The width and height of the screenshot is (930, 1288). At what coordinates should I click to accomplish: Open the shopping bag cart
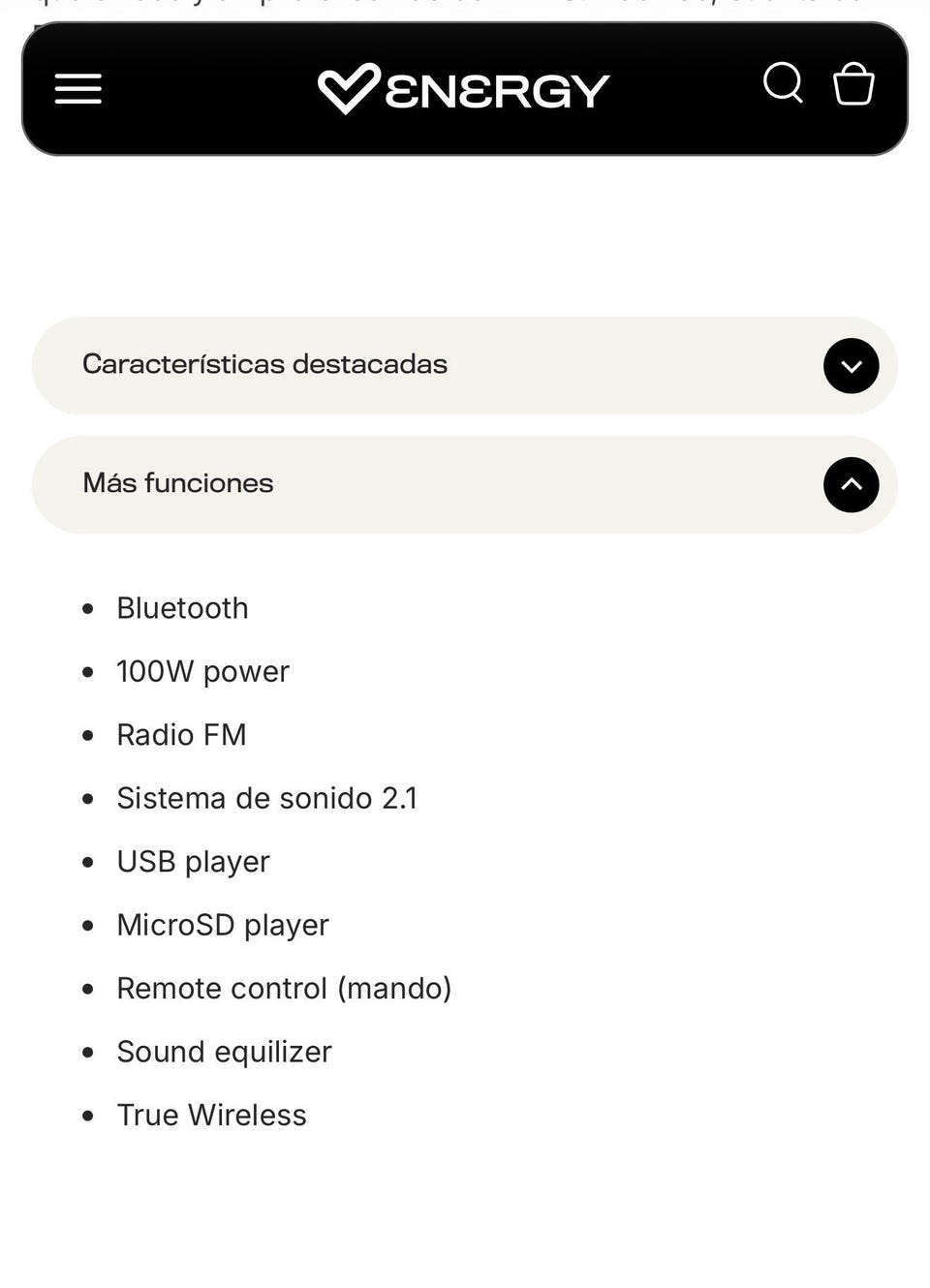coord(853,83)
